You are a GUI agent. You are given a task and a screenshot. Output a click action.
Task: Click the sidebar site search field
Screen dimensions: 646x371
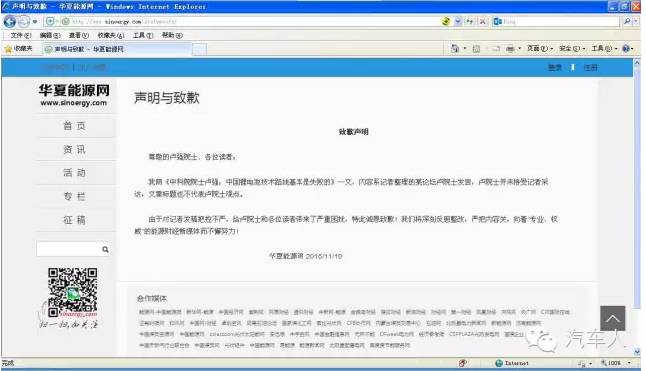(68, 249)
